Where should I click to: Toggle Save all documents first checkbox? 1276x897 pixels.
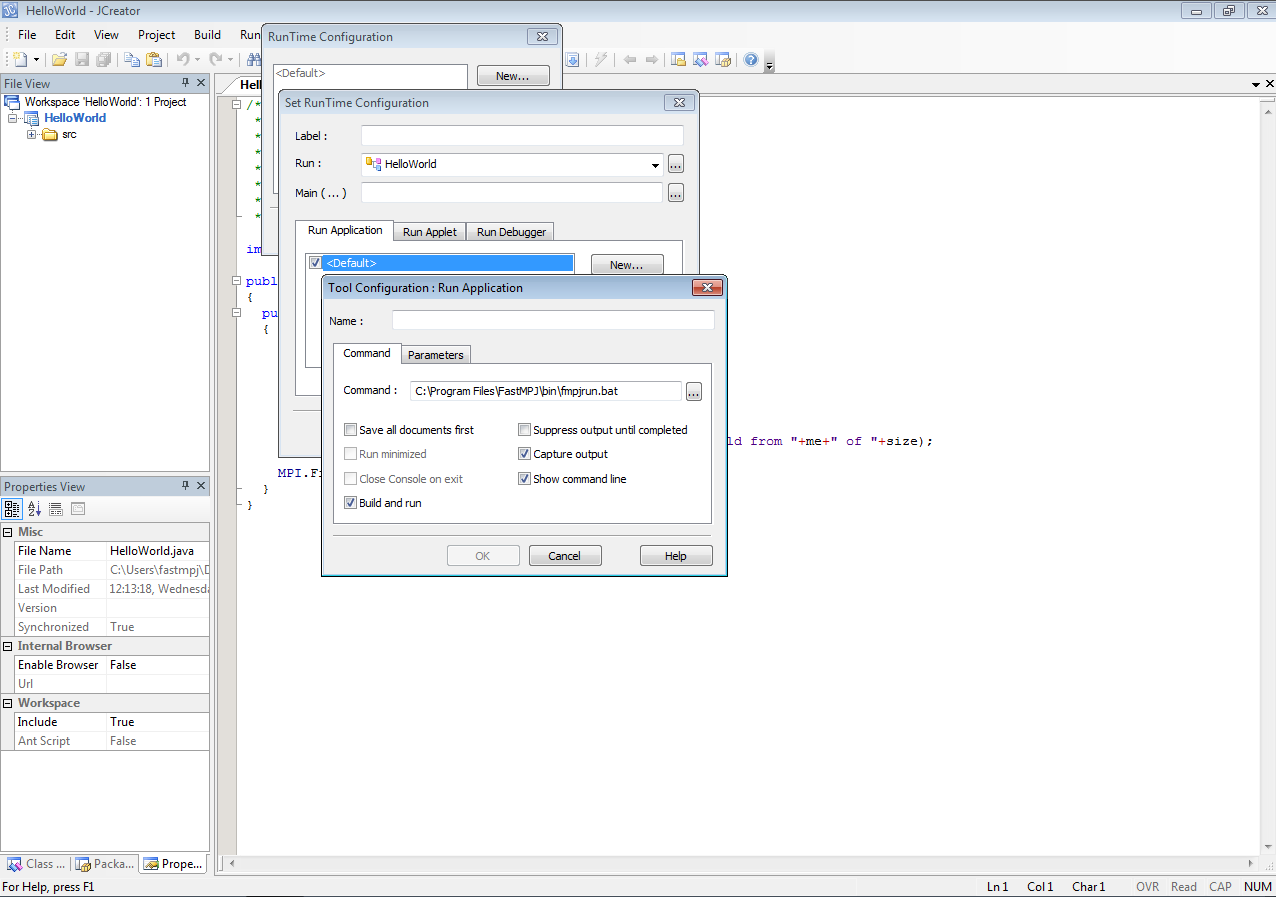(350, 430)
